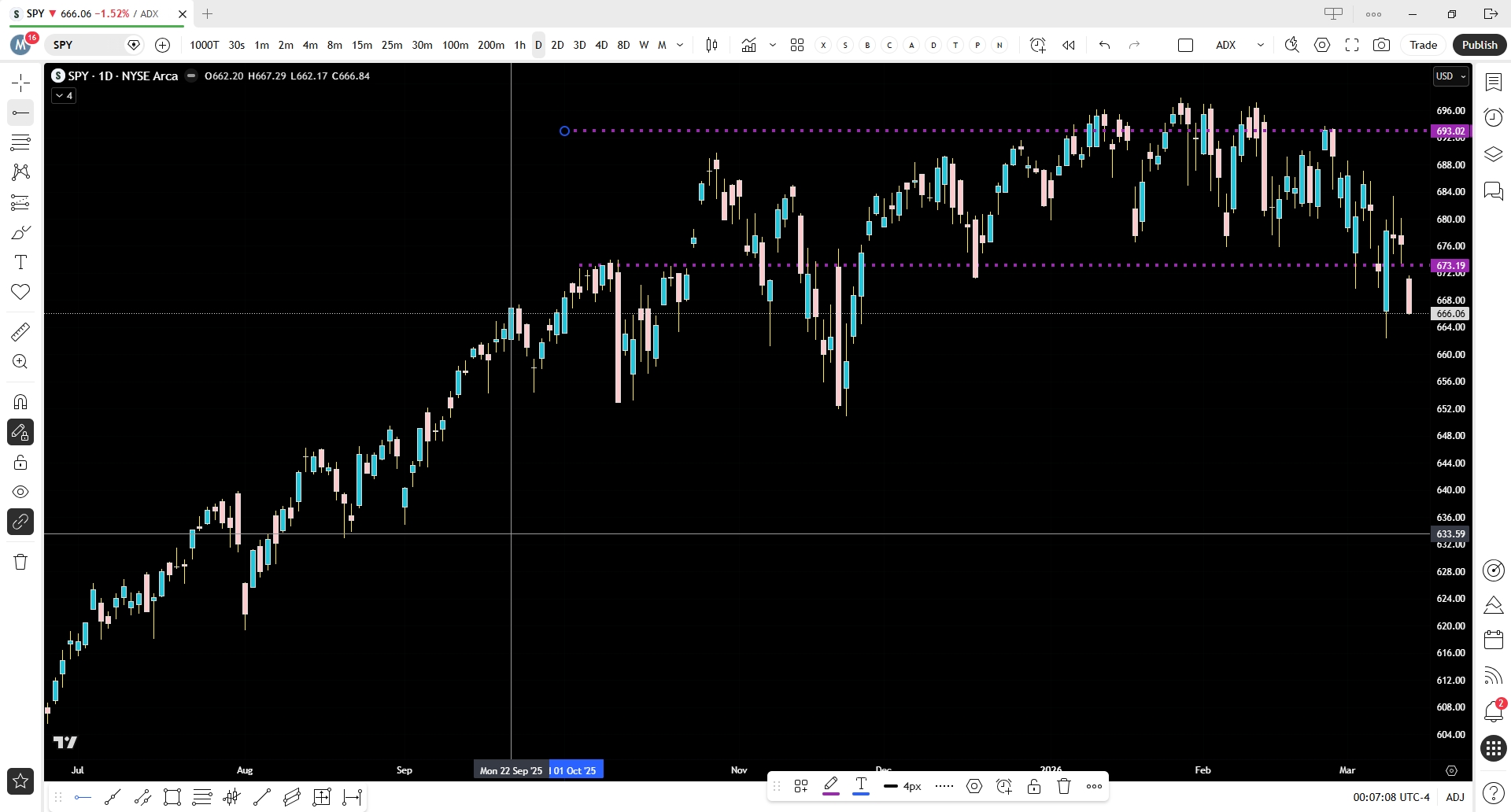This screenshot has height=812, width=1511.
Task: Toggle the Magnet snap mode
Action: click(x=20, y=402)
